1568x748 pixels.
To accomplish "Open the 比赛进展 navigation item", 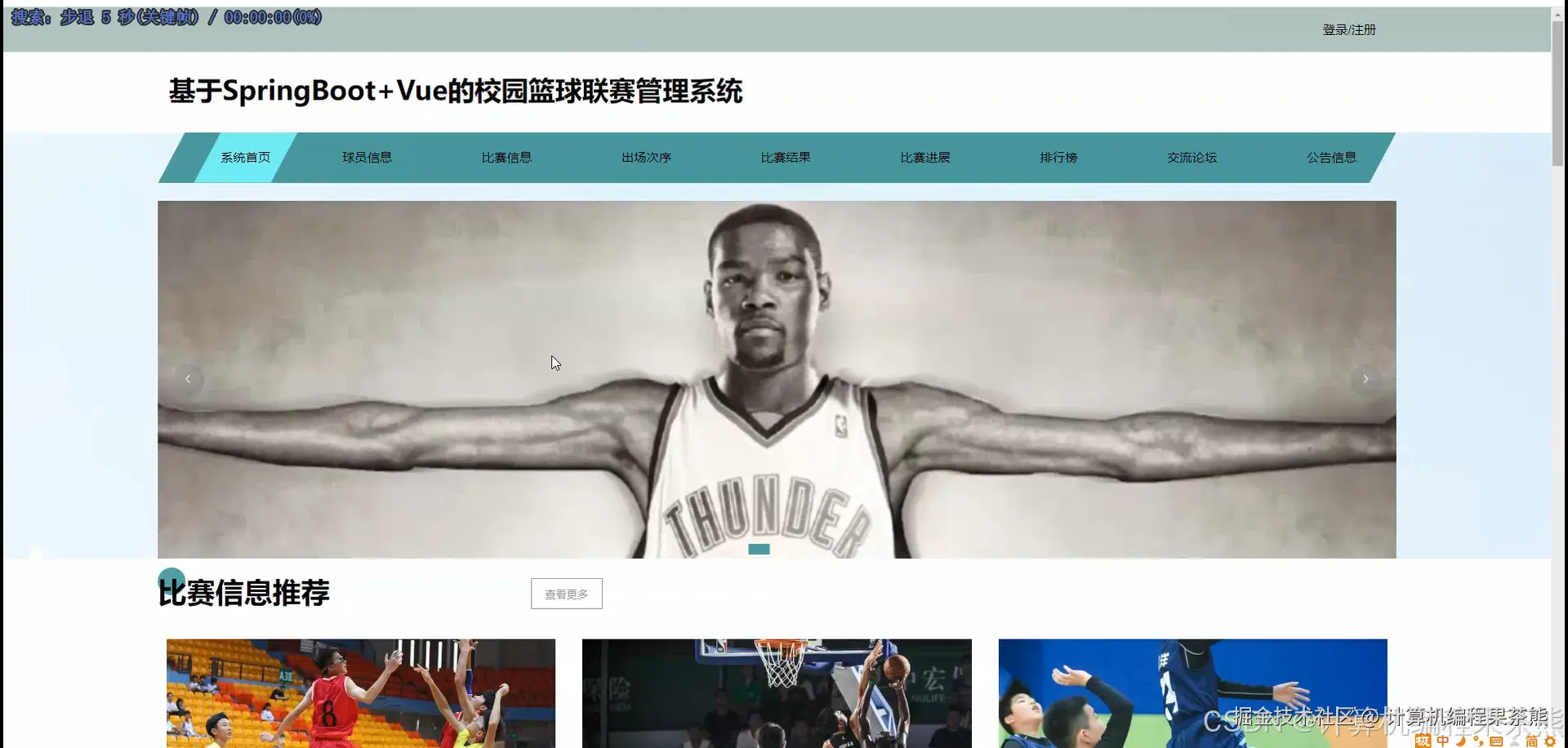I will point(925,158).
